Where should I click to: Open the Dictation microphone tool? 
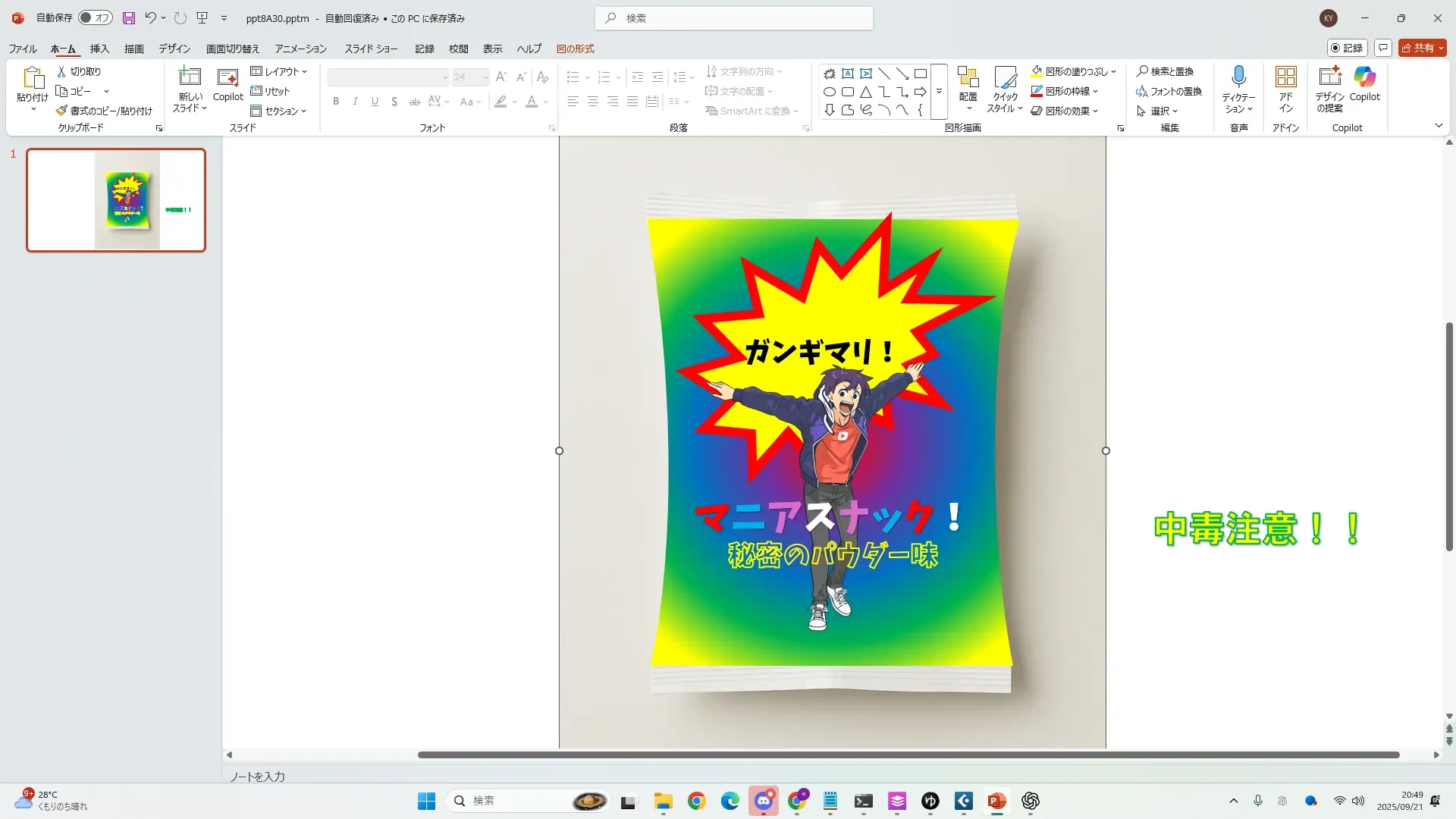coord(1238,78)
